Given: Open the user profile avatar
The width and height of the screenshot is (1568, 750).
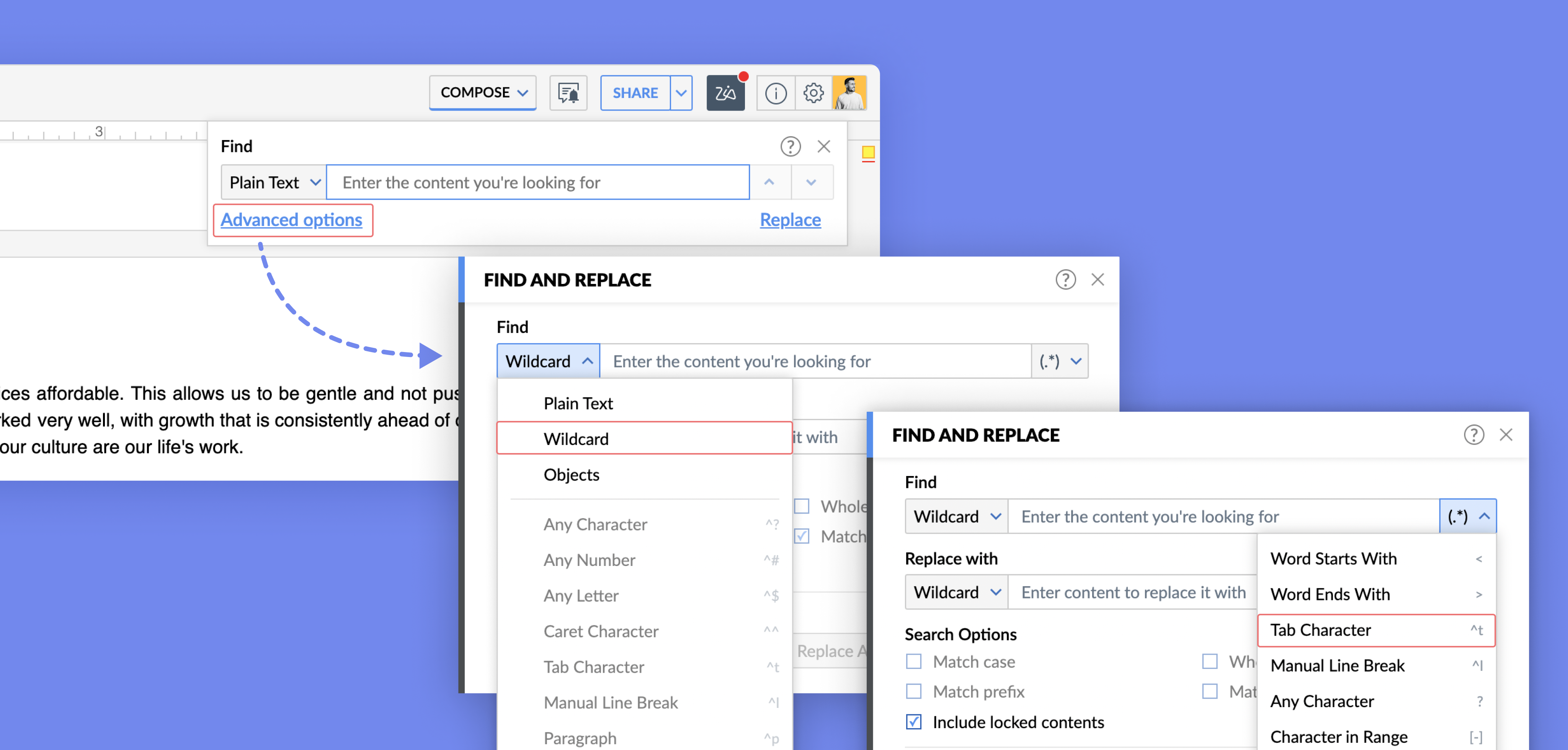Looking at the screenshot, I should tap(850, 93).
